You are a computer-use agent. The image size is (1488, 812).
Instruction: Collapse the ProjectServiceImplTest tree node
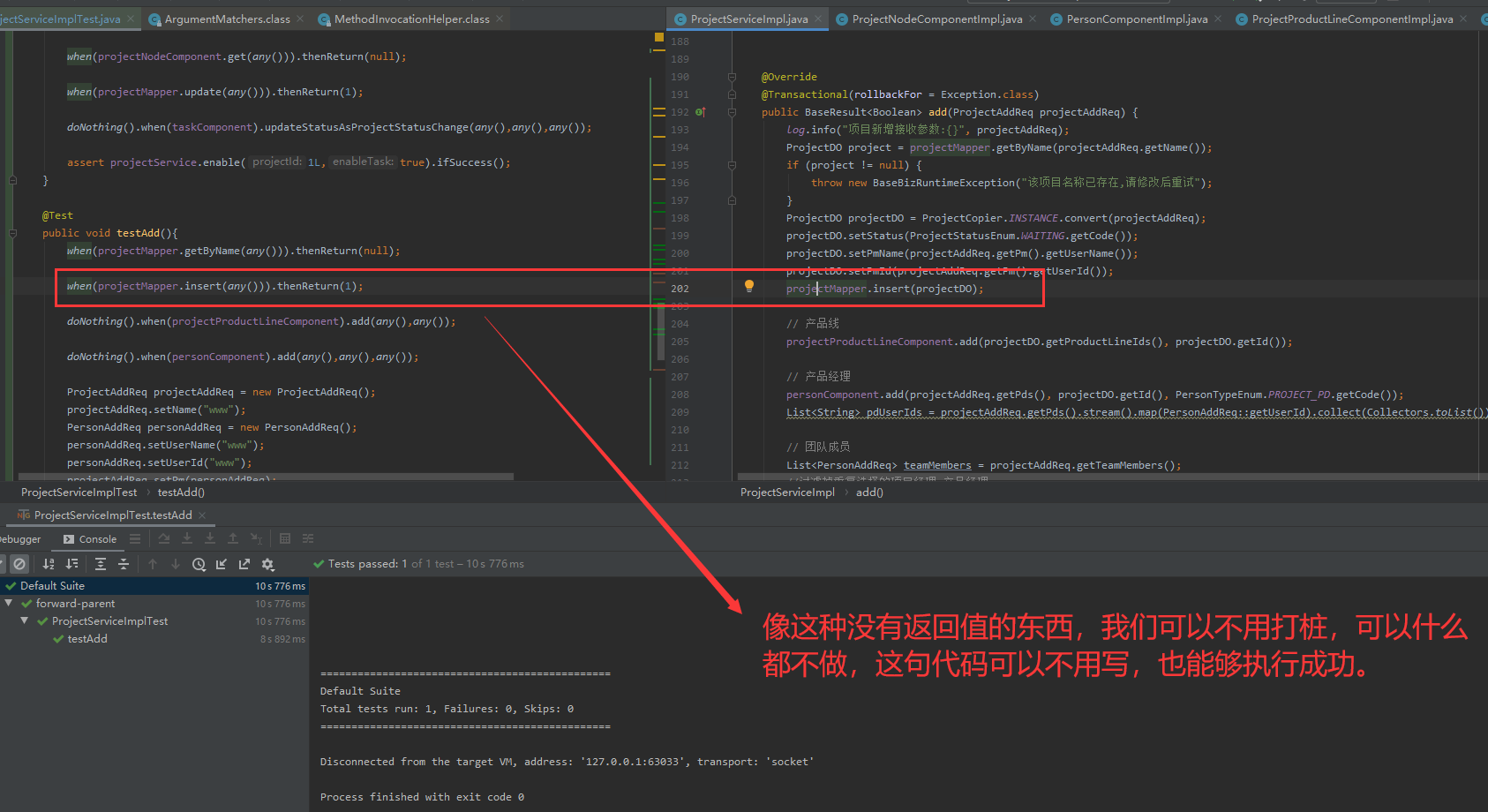pos(25,621)
